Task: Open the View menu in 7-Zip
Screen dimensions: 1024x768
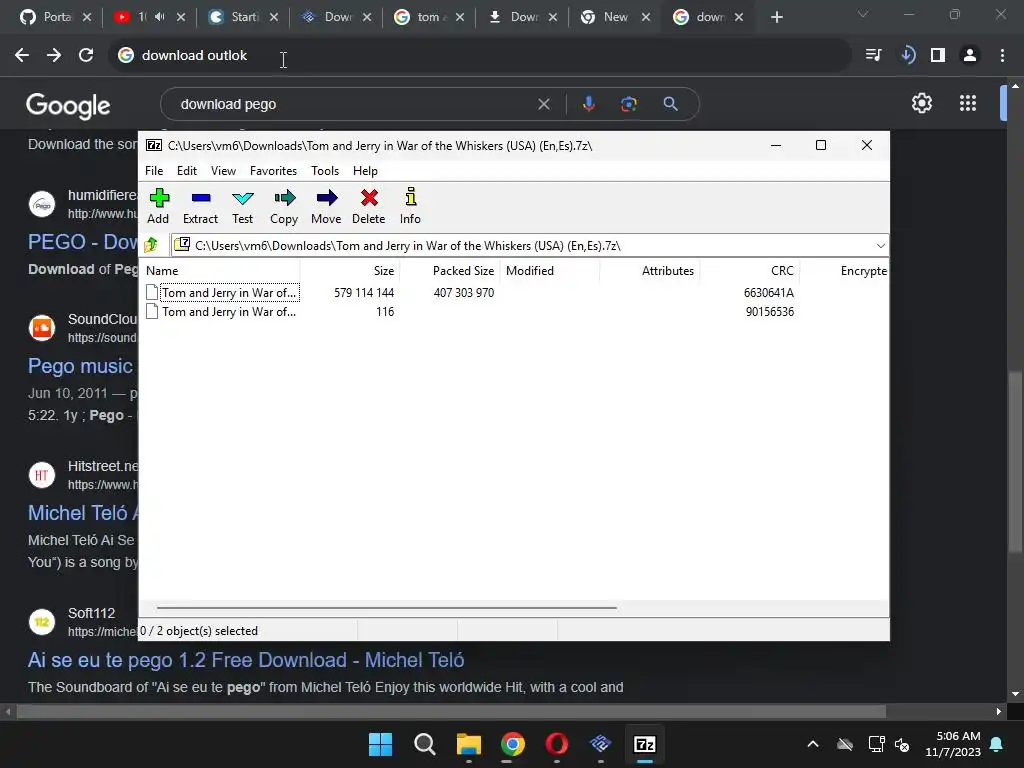Action: pyautogui.click(x=223, y=170)
